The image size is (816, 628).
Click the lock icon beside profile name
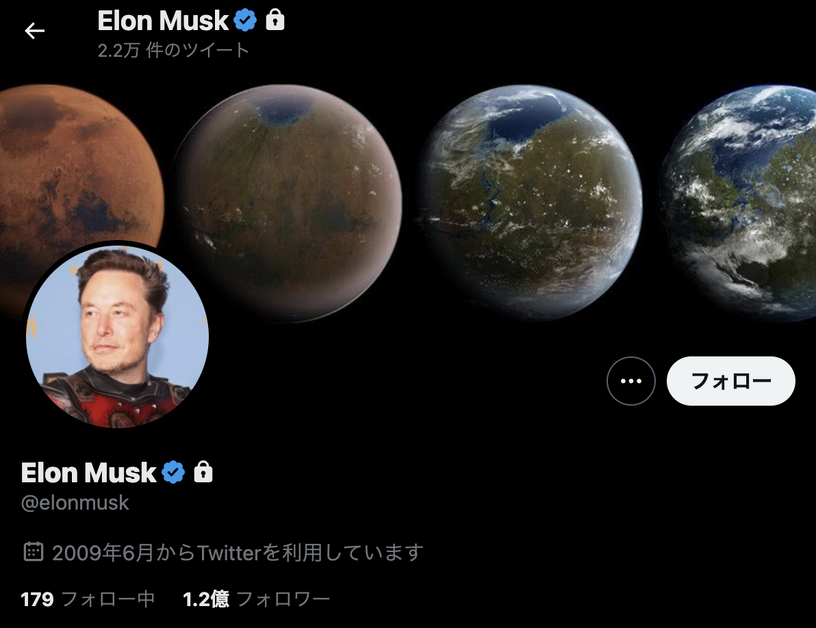coord(203,472)
